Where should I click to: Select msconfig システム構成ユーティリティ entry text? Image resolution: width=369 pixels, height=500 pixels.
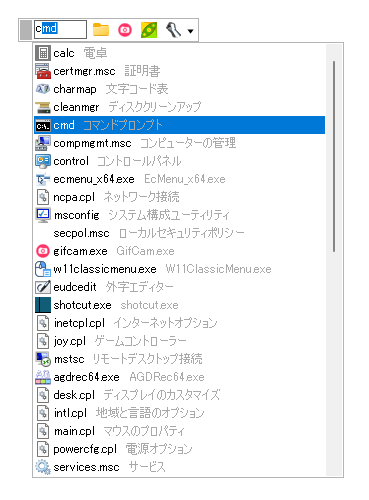click(142, 215)
